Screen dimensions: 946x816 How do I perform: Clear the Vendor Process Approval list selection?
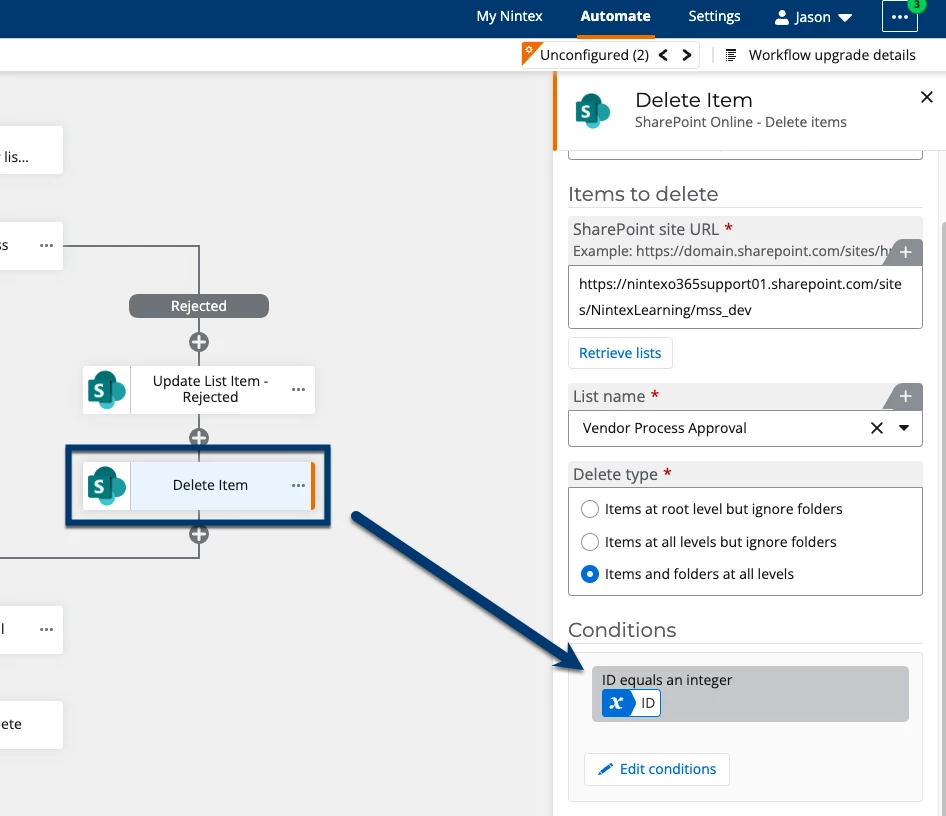[x=877, y=428]
